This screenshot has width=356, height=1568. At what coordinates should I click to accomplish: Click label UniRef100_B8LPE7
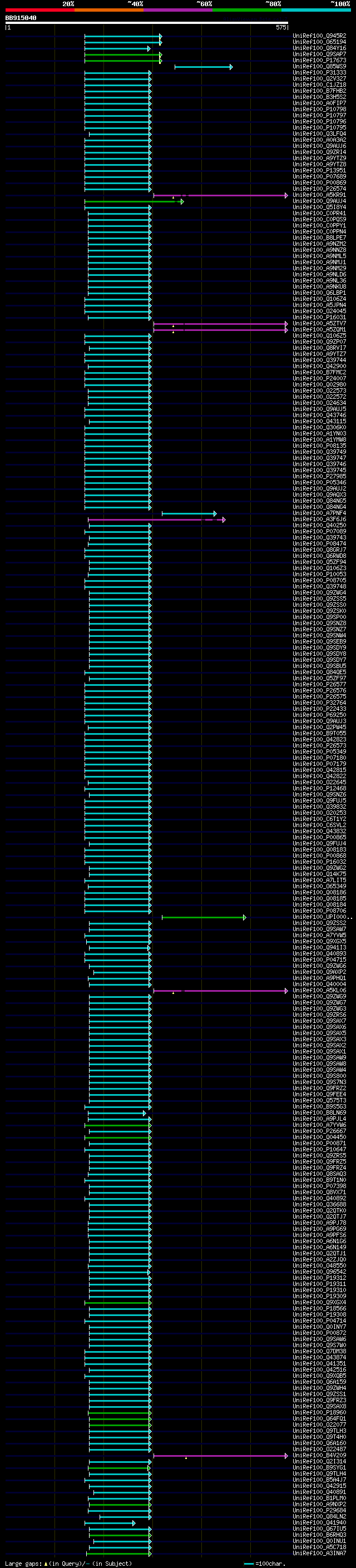(x=311, y=238)
